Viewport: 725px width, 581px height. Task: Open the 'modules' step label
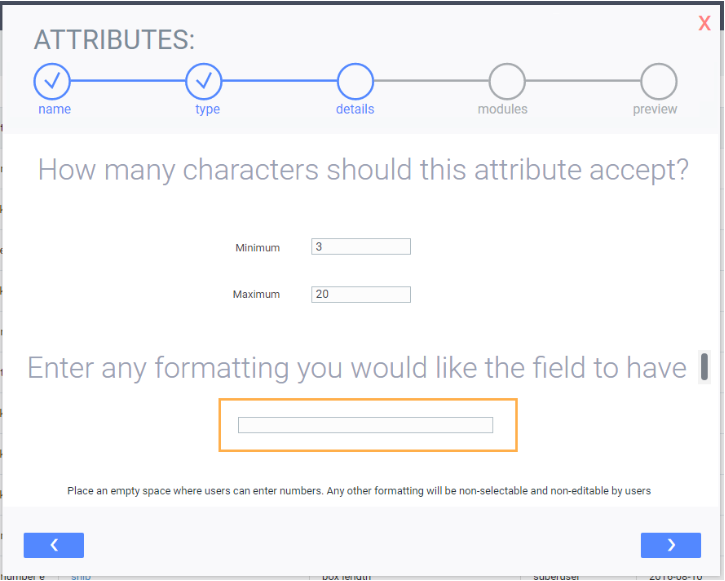(503, 109)
